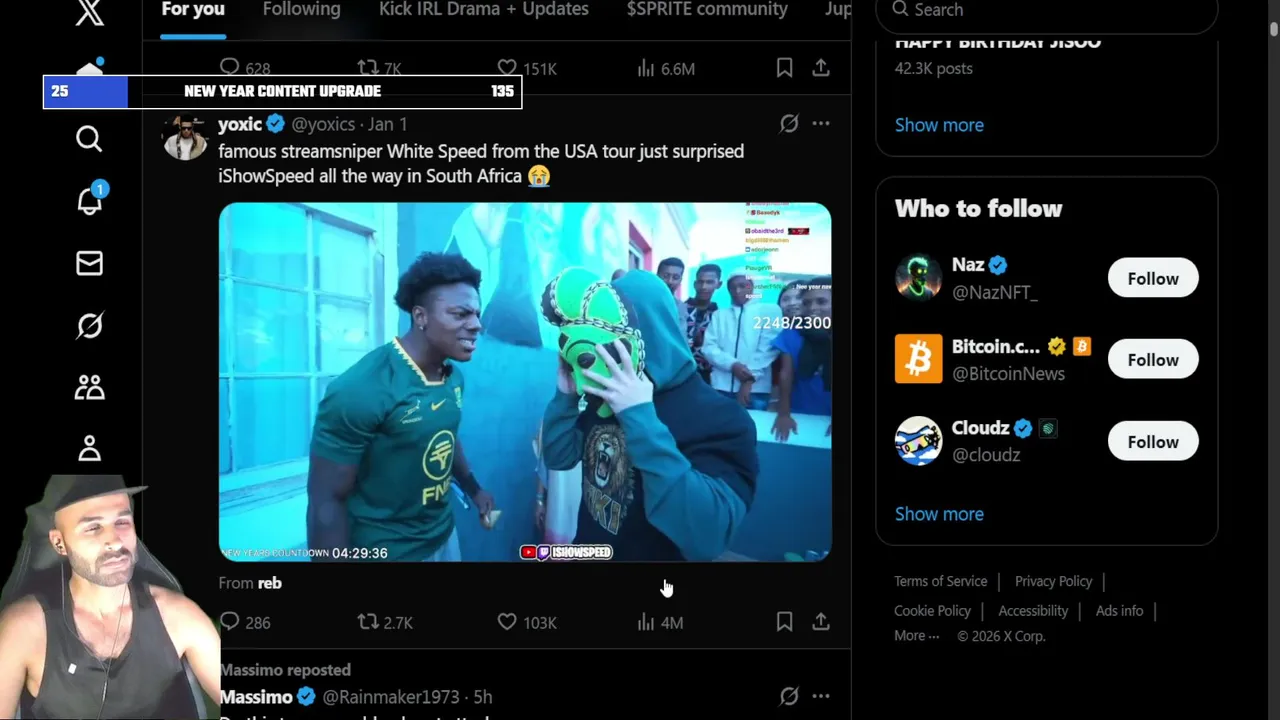Open Profile person icon in sidebar
Image resolution: width=1280 pixels, height=720 pixels.
coord(89,449)
